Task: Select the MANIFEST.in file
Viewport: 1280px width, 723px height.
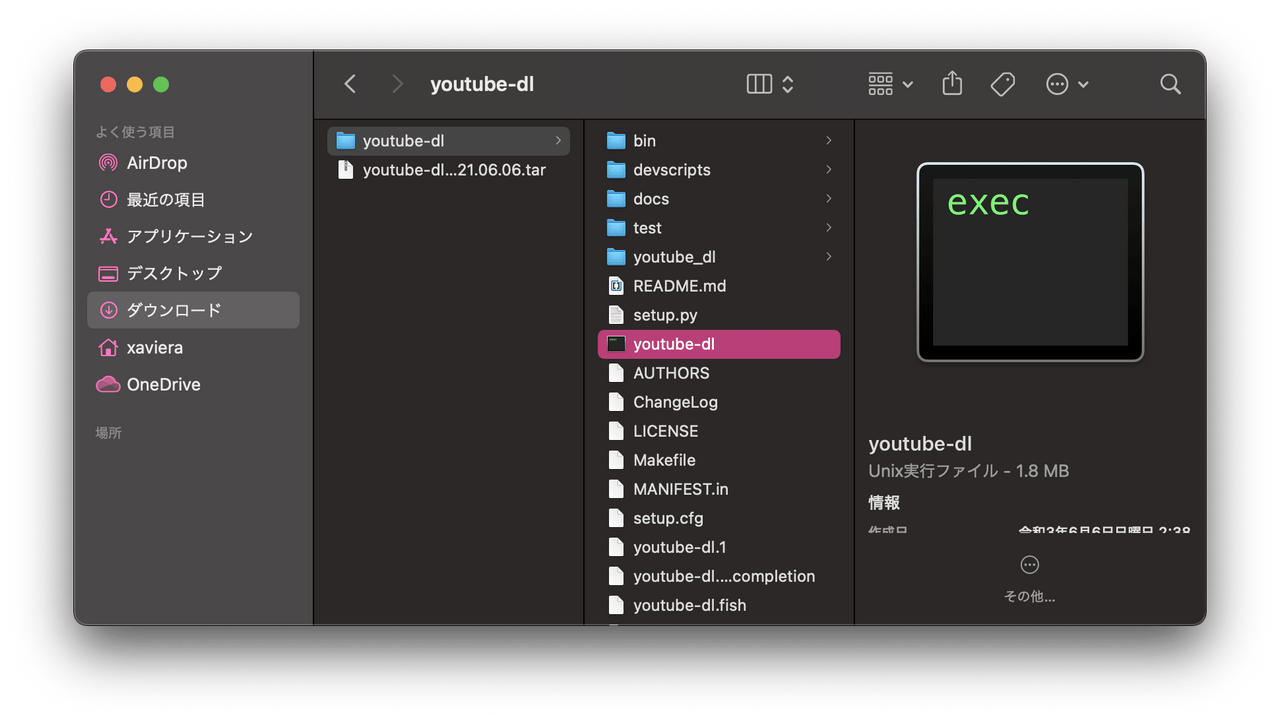Action: (x=719, y=489)
